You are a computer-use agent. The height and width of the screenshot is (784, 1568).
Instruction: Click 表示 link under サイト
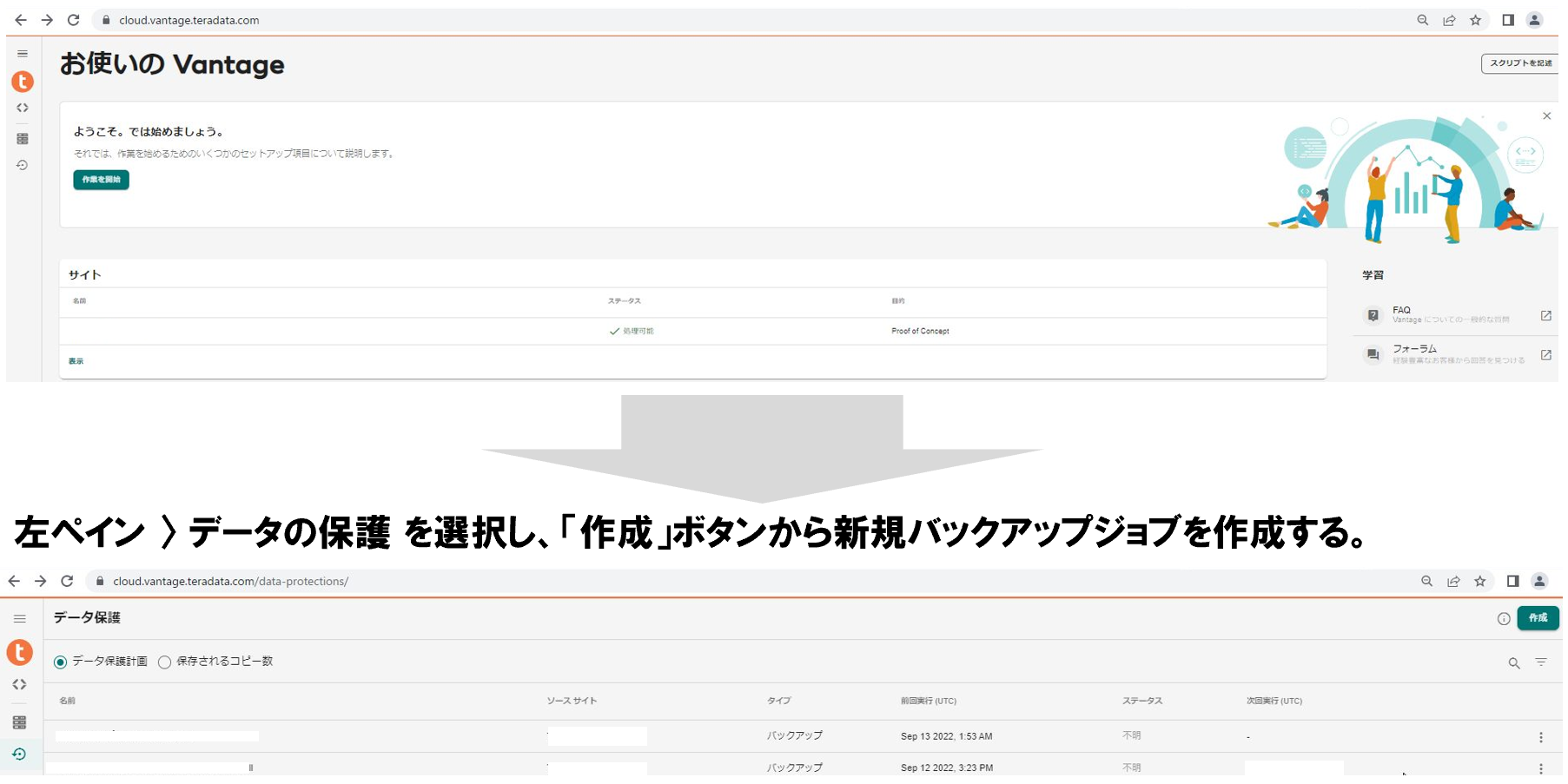(x=76, y=361)
